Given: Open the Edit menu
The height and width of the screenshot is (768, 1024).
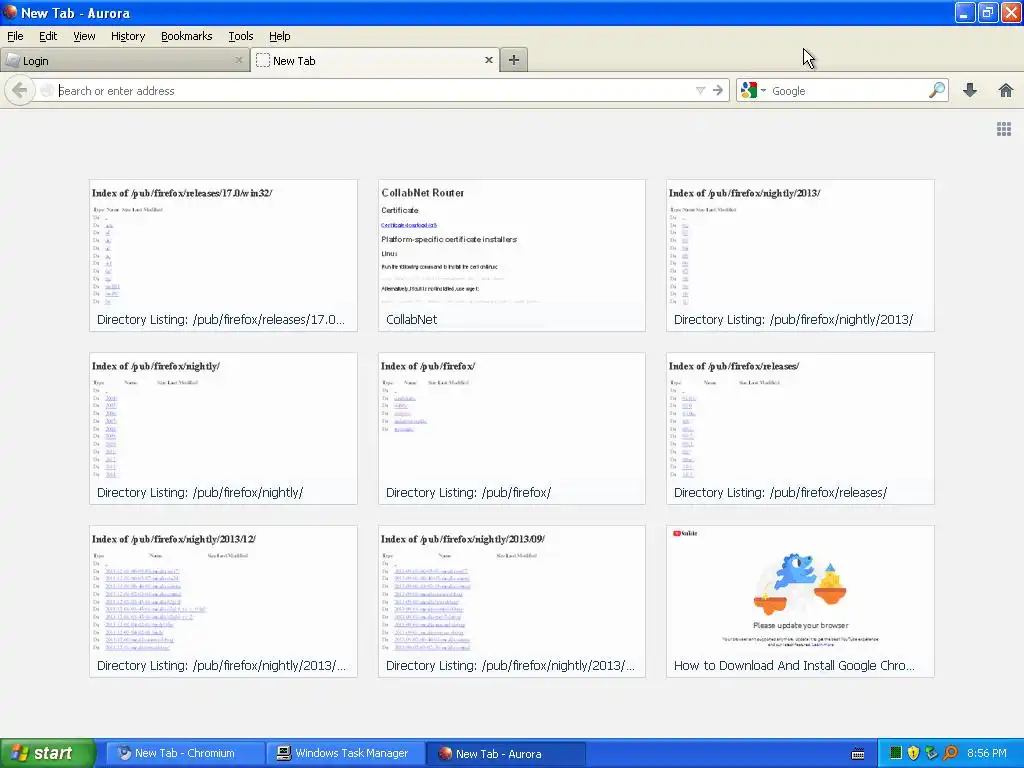Looking at the screenshot, I should click(48, 36).
